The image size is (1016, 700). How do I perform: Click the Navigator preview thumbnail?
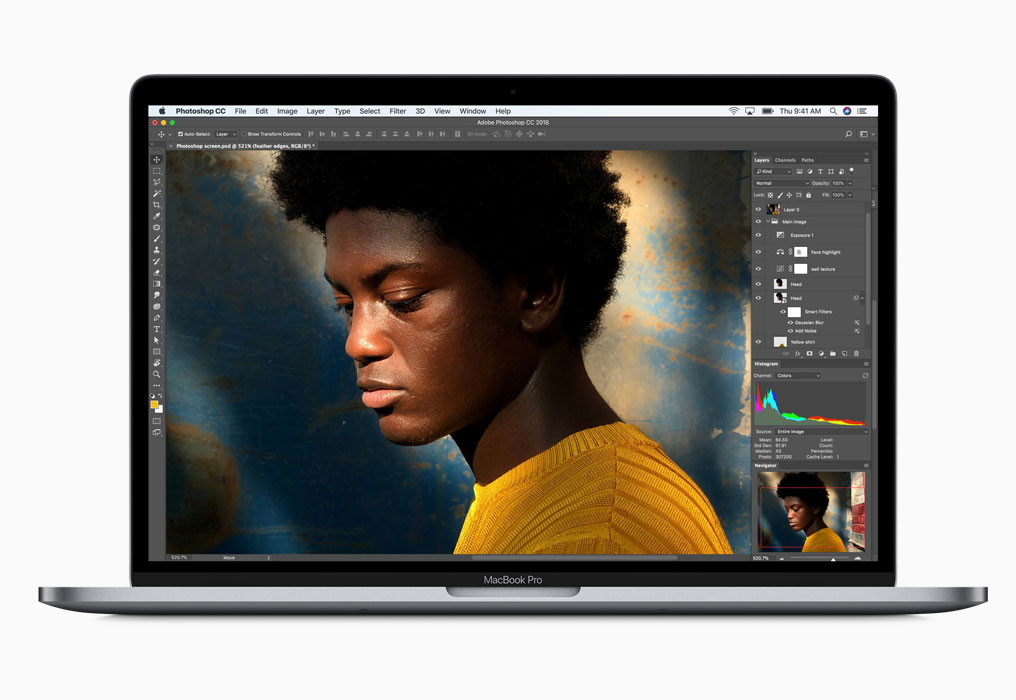(x=811, y=511)
